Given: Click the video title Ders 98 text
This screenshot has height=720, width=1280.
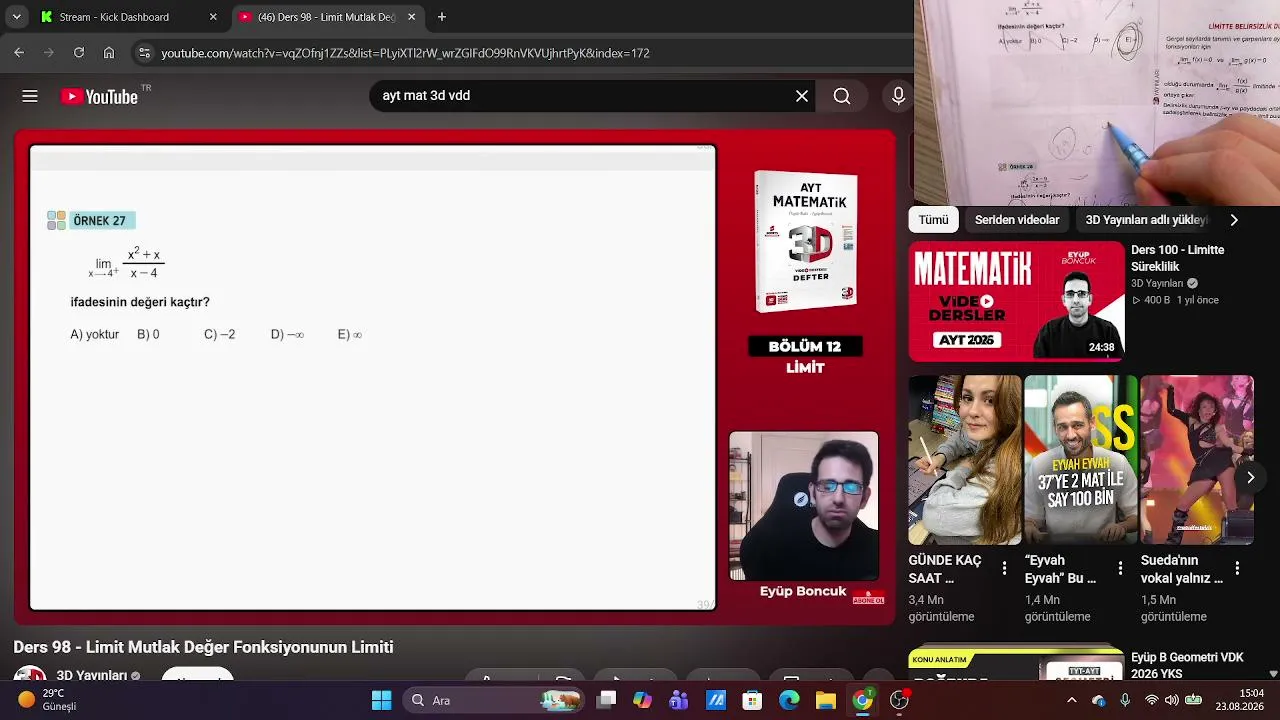Looking at the screenshot, I should [203, 647].
